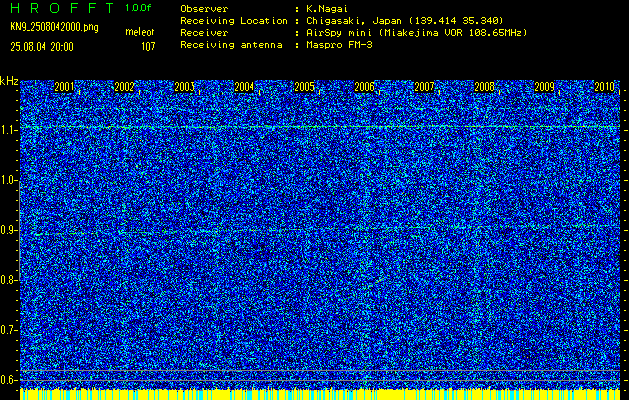Click the Chigasaki, Japan location text
Viewport: 629px width, 400px height.
click(404, 21)
